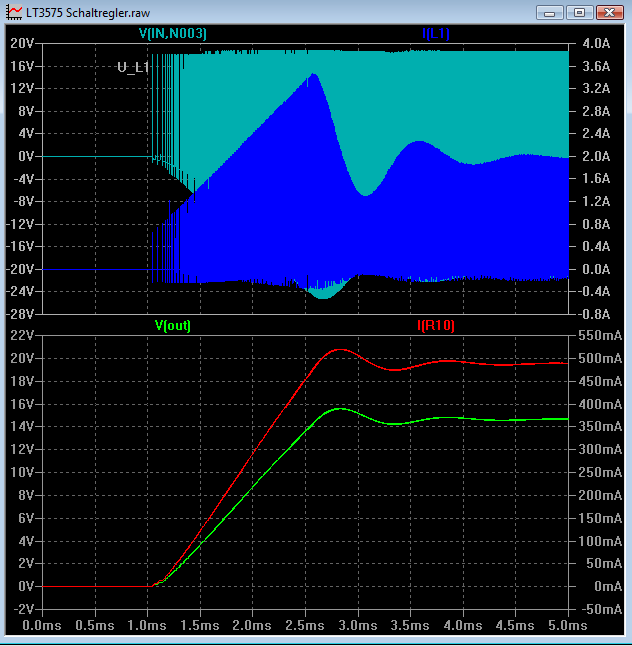Click the 22V label on lower left axis
This screenshot has height=646, width=632.
coord(22,335)
